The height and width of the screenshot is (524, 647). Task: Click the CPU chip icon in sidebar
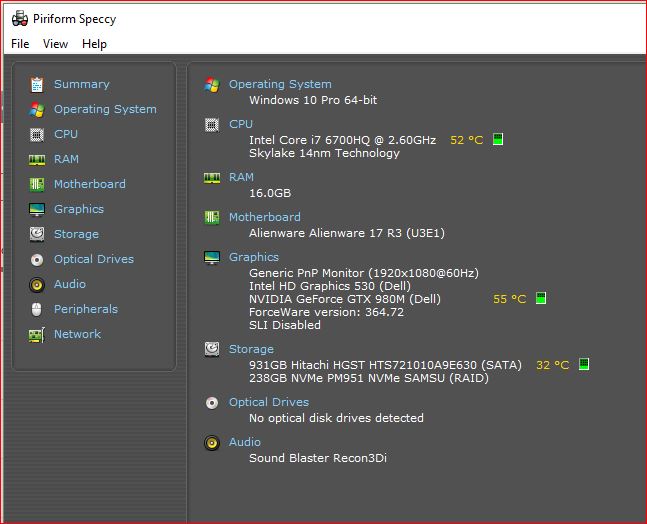pos(37,135)
